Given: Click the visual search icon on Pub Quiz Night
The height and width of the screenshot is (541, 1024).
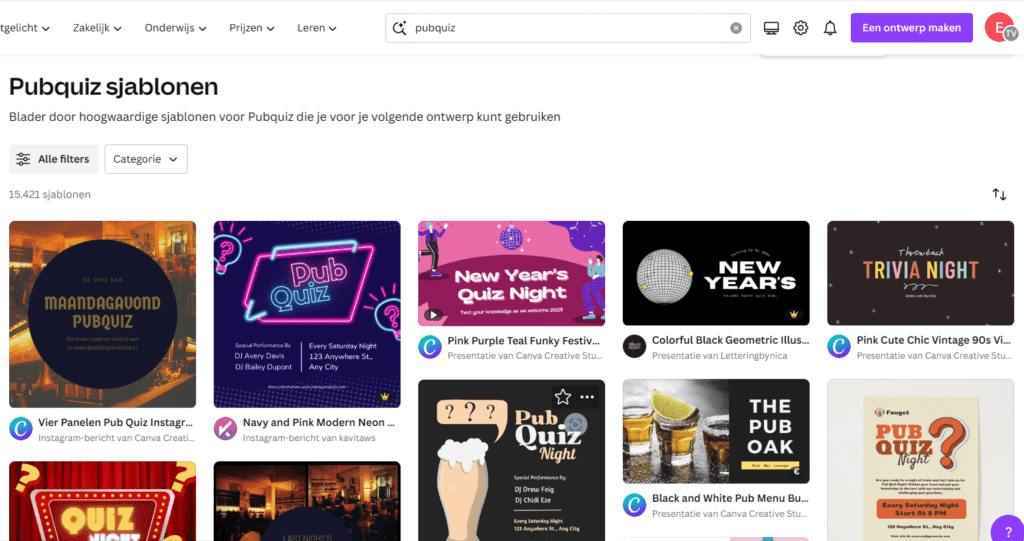Looking at the screenshot, I should pos(575,425).
